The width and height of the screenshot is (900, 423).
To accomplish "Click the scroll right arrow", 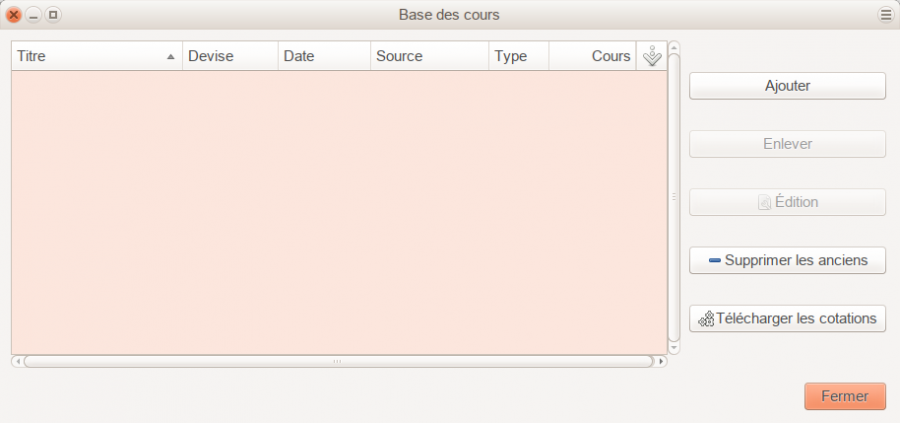I will pos(661,361).
